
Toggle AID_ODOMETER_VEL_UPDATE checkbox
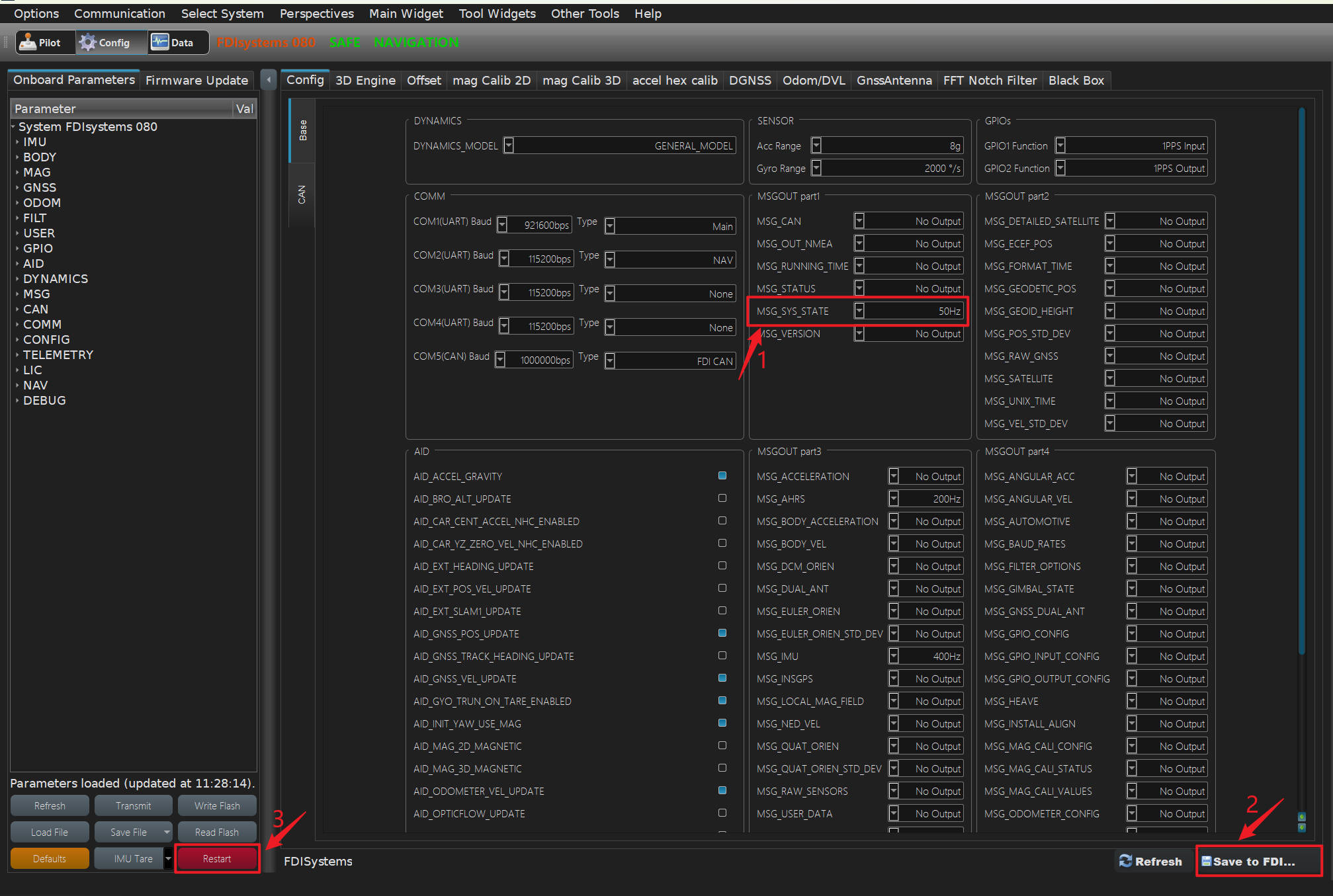click(722, 790)
